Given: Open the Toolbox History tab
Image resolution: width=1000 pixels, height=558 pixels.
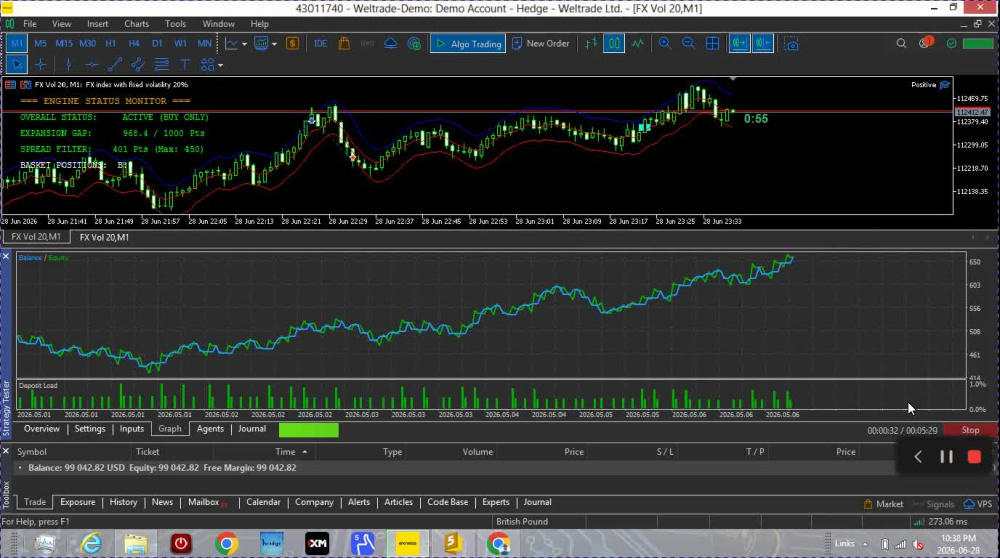Looking at the screenshot, I should pos(123,502).
